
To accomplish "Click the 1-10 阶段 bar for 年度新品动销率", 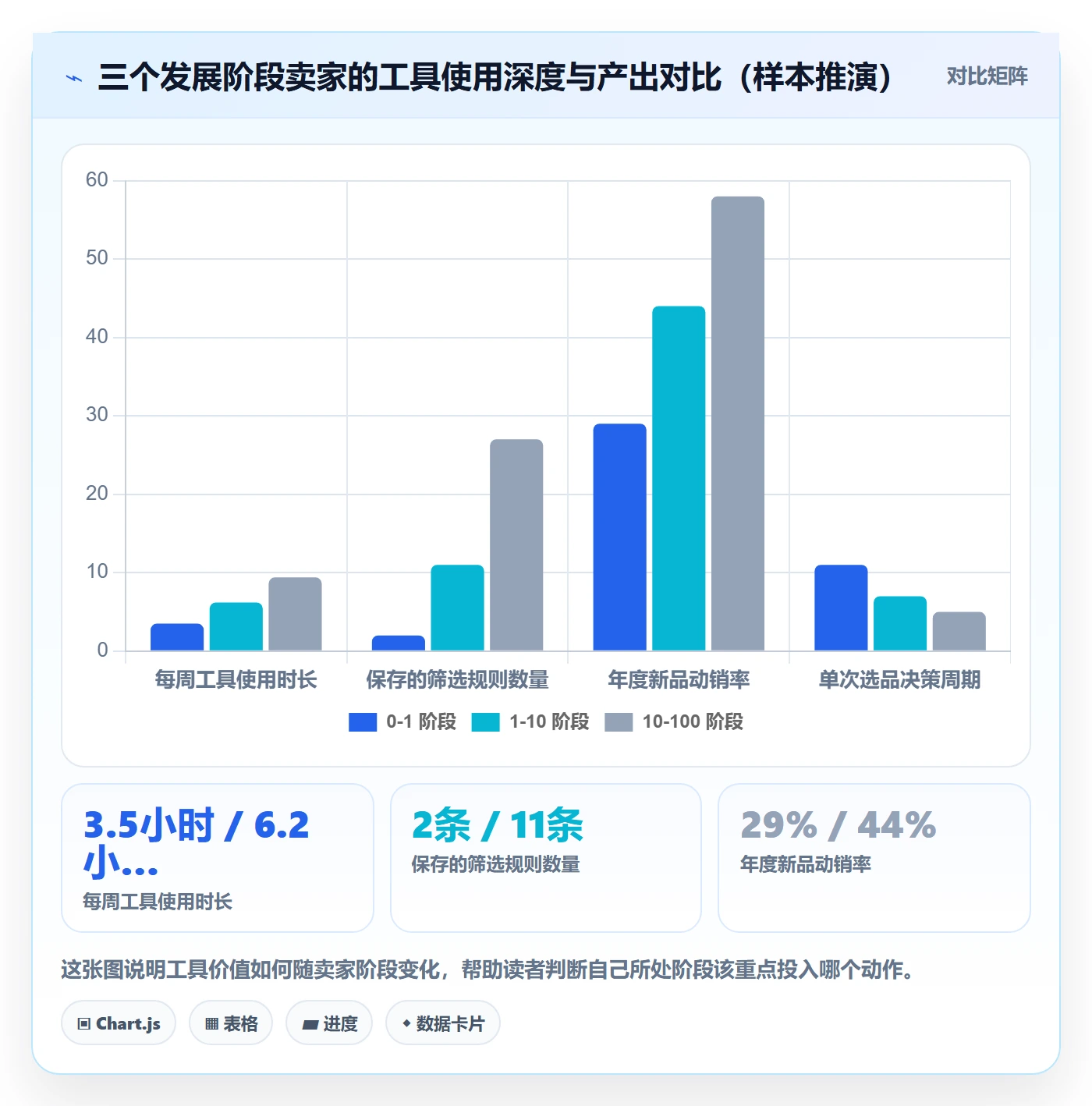I will (679, 478).
